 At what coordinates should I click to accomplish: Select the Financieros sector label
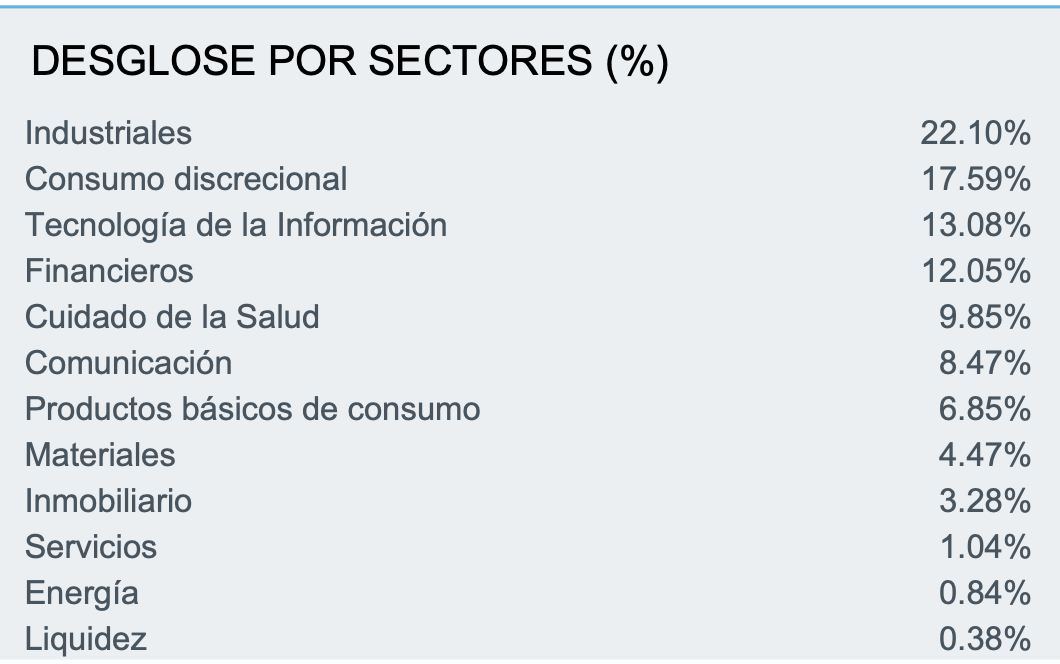pos(109,271)
